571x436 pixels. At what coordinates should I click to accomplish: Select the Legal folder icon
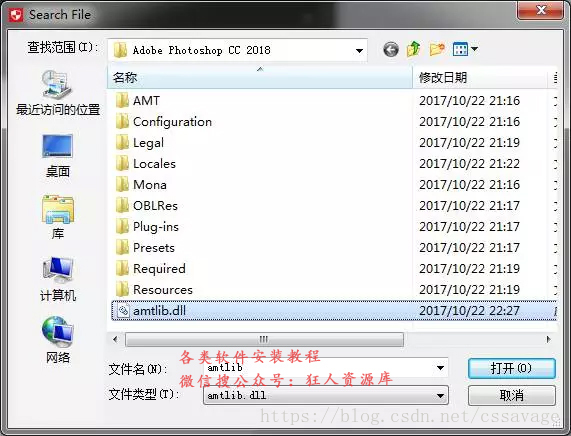click(x=122, y=142)
